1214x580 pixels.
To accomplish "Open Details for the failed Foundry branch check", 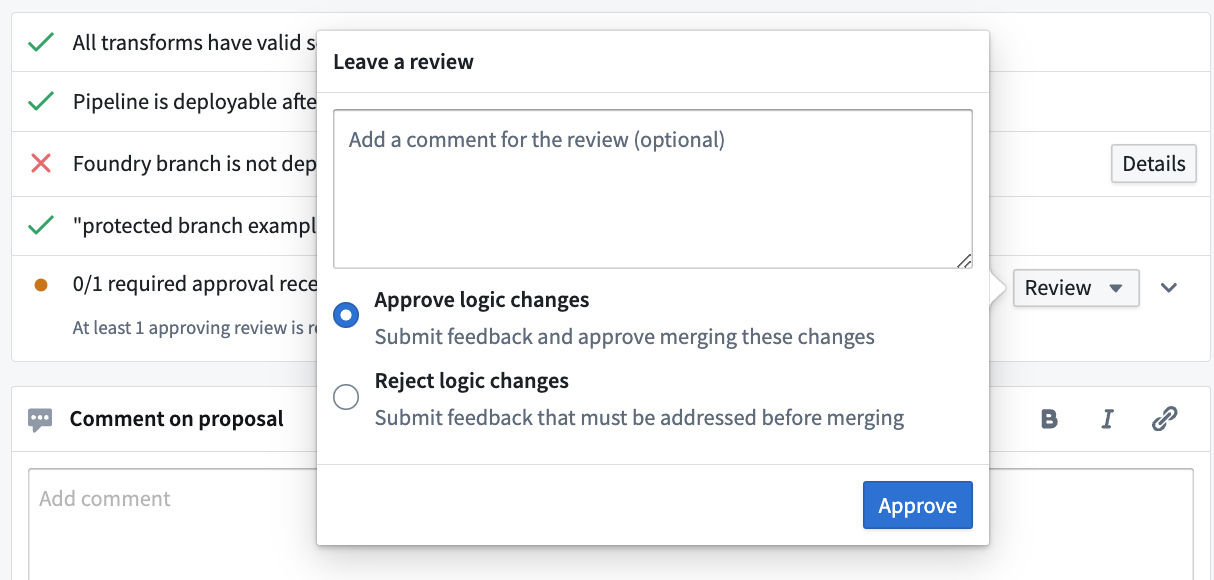I will pyautogui.click(x=1153, y=163).
